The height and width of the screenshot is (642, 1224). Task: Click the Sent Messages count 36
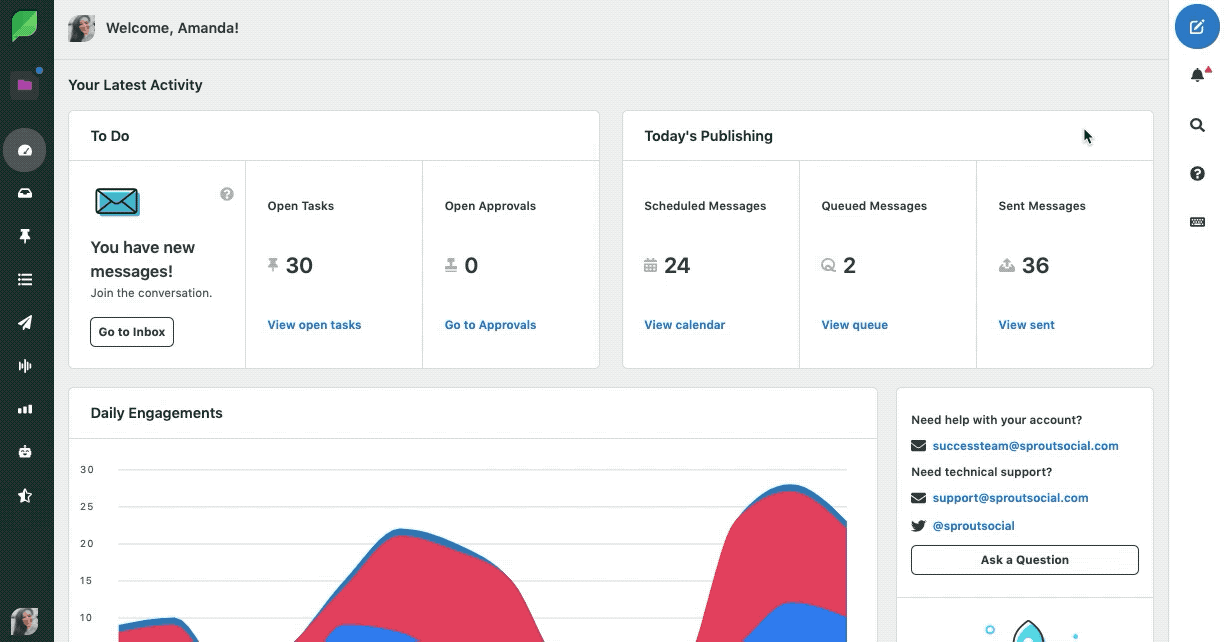coord(1035,265)
